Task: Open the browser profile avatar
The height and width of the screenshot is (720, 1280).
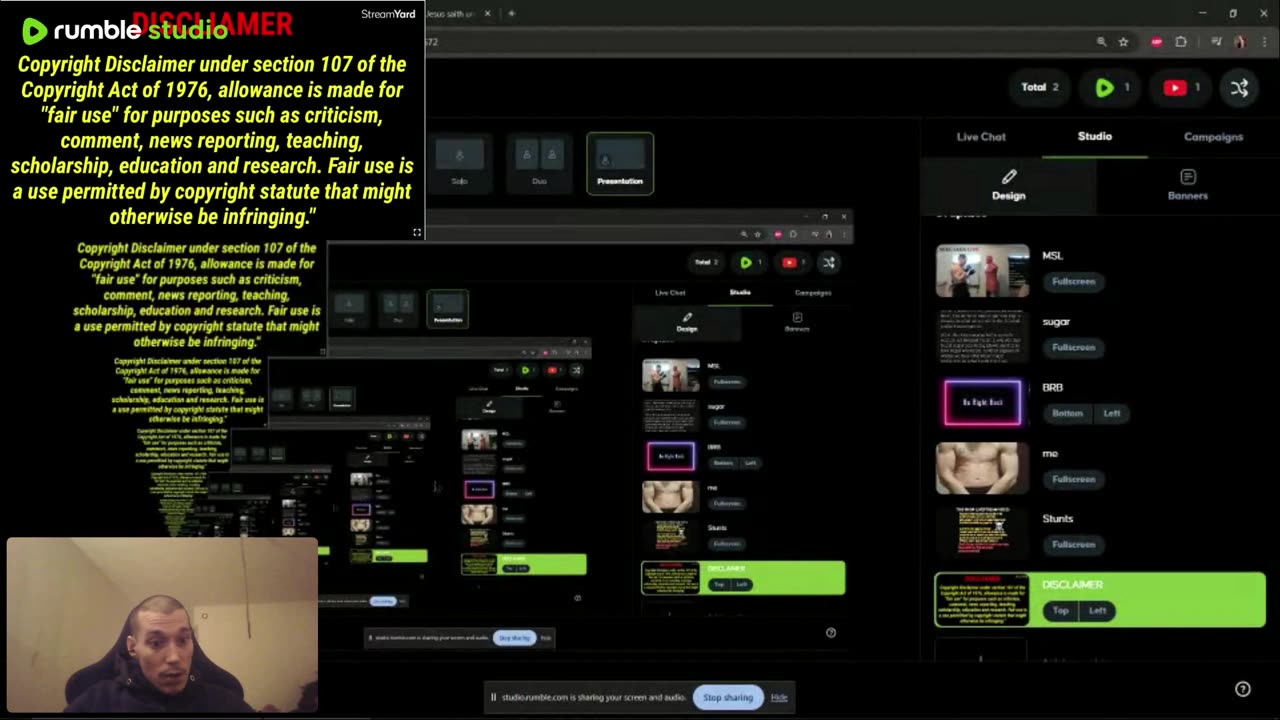Action: (x=1240, y=42)
